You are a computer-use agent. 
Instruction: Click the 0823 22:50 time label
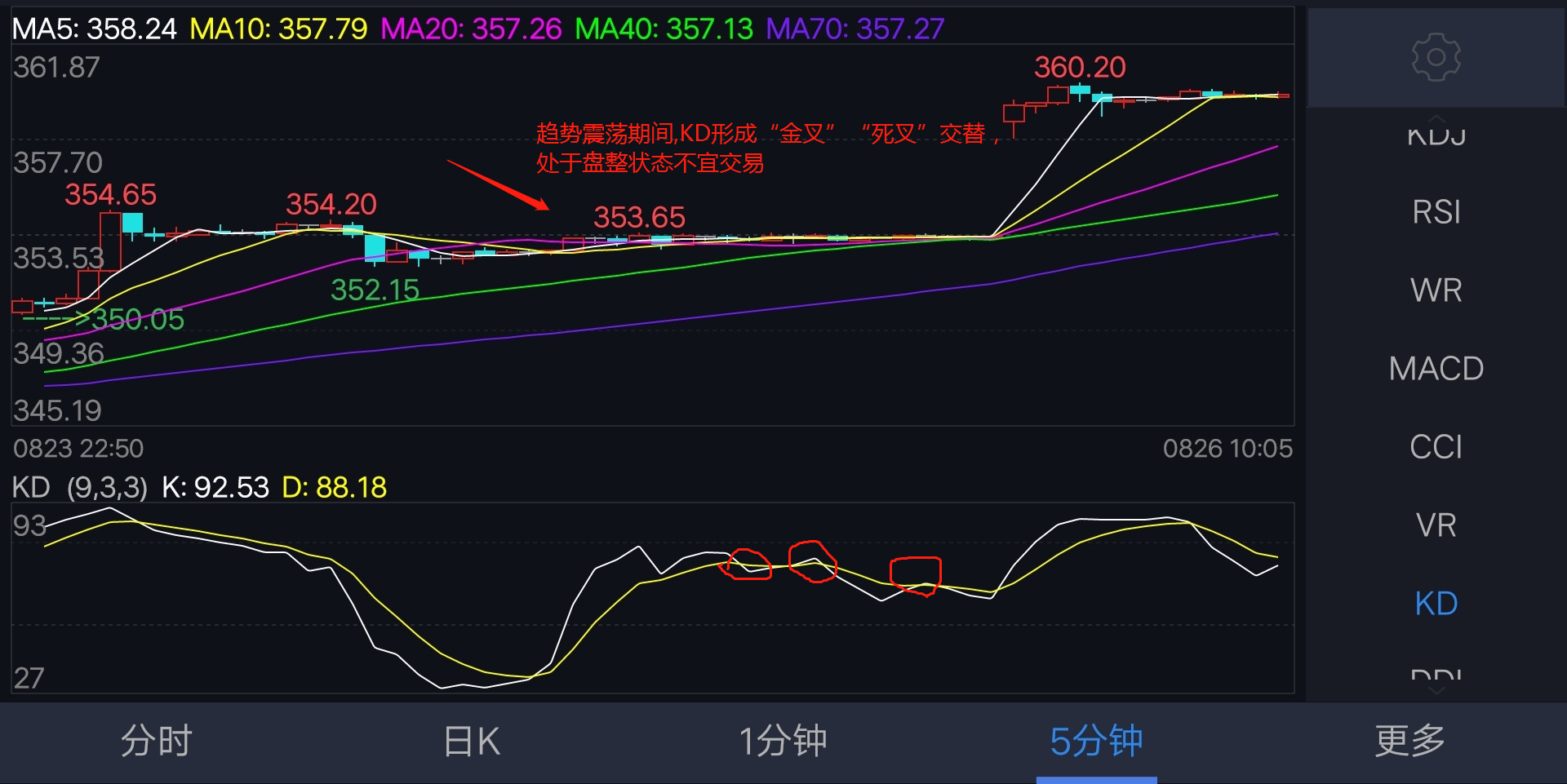78,448
